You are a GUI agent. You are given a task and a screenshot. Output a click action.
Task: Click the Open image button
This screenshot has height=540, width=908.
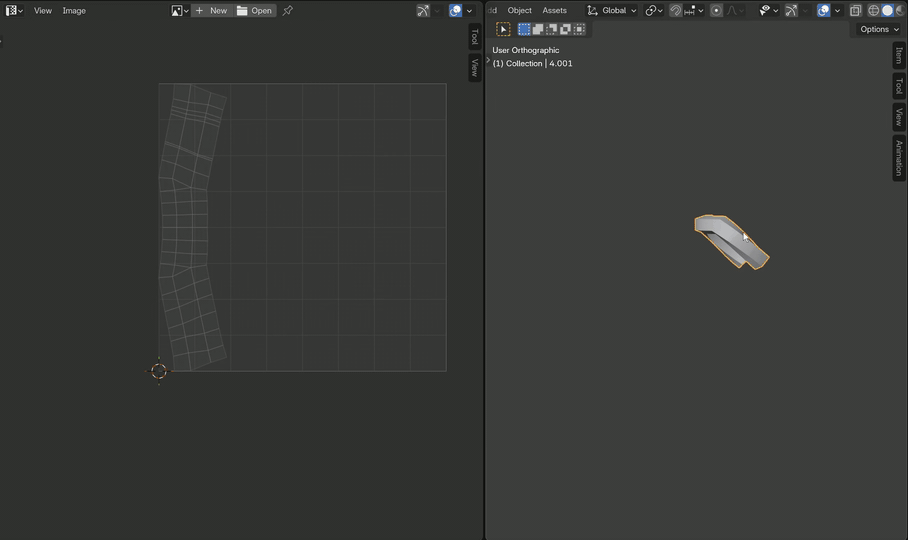coord(255,10)
